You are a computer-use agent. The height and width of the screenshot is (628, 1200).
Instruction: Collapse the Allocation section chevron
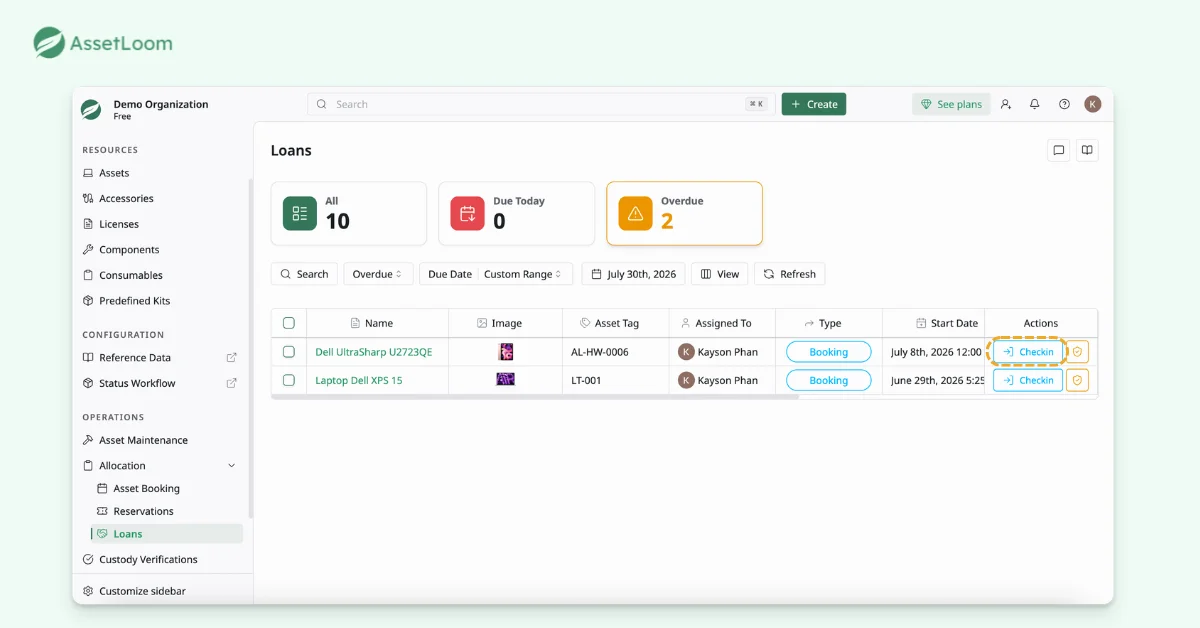click(232, 466)
